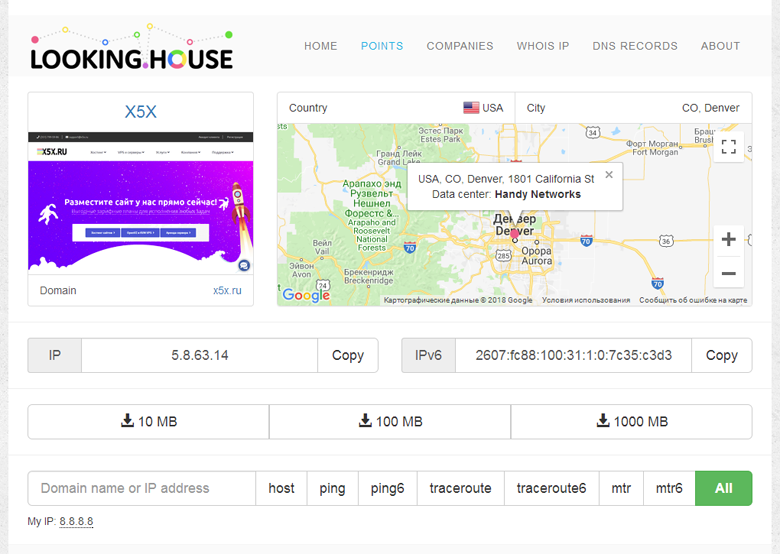Open the X5X company title link
The image size is (780, 554).
click(x=141, y=112)
